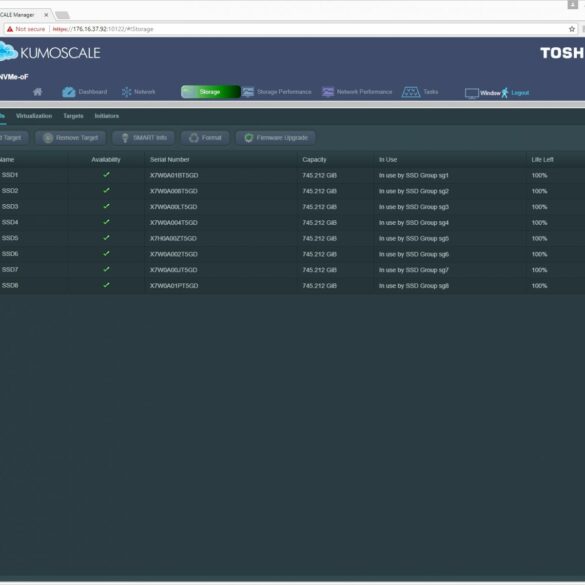Open Network Performance view
This screenshot has width=585, height=585.
pos(357,92)
